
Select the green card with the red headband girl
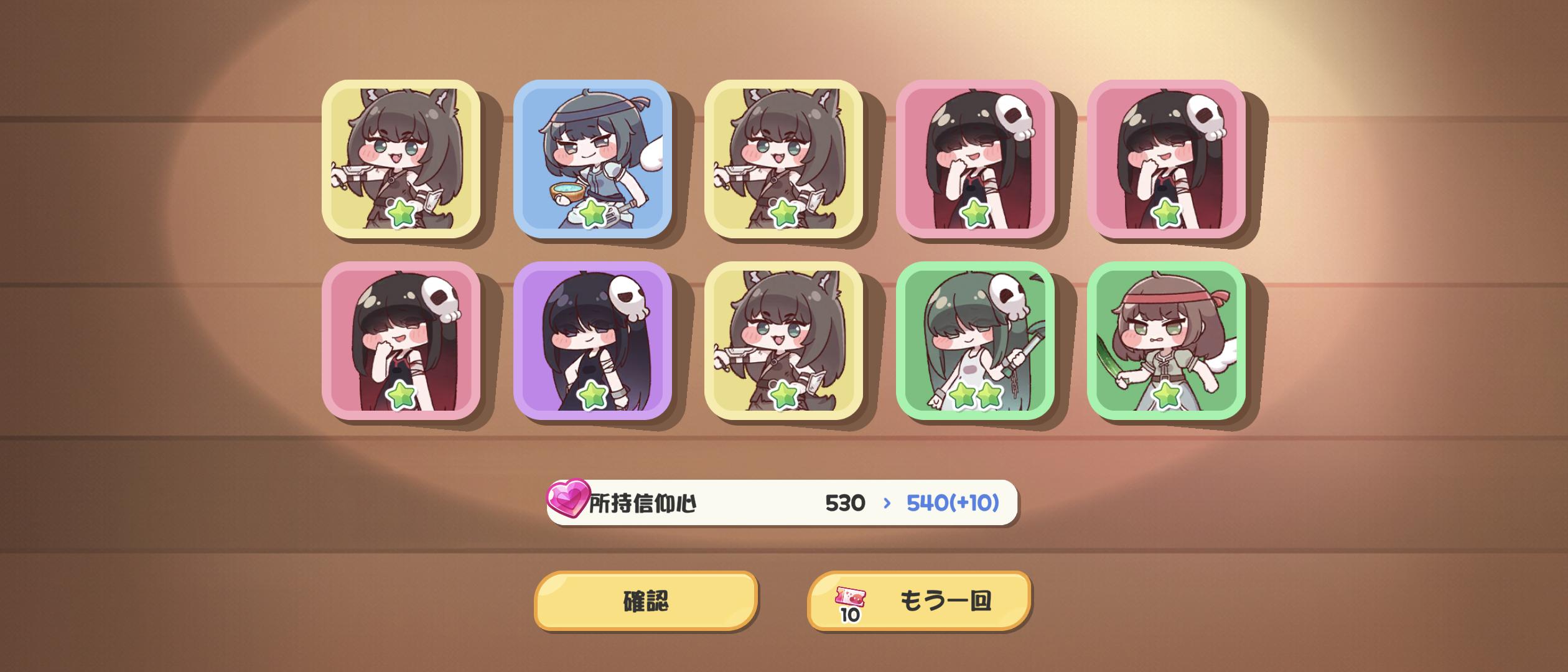click(1166, 340)
